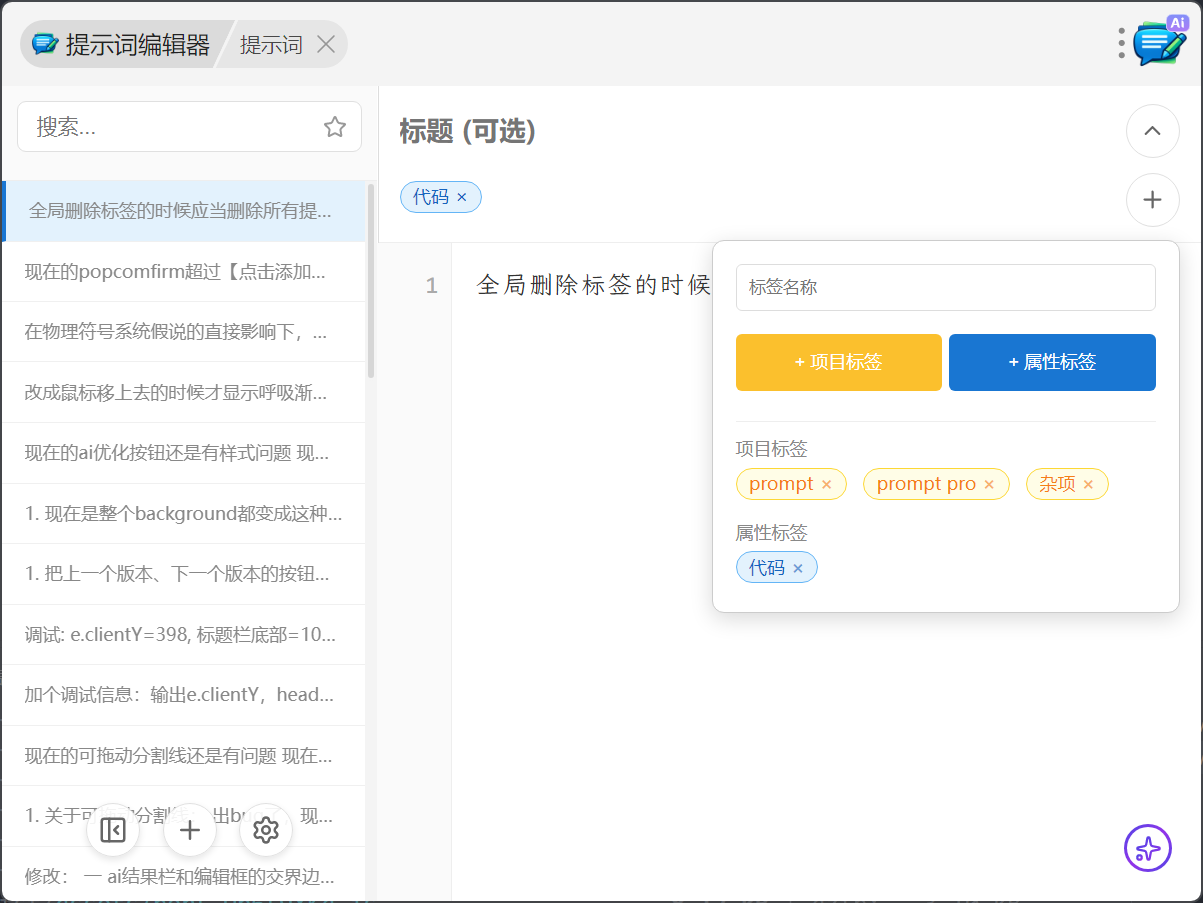This screenshot has width=1203, height=903.
Task: Click the purple AI sparkle optimize button
Action: coord(1148,848)
